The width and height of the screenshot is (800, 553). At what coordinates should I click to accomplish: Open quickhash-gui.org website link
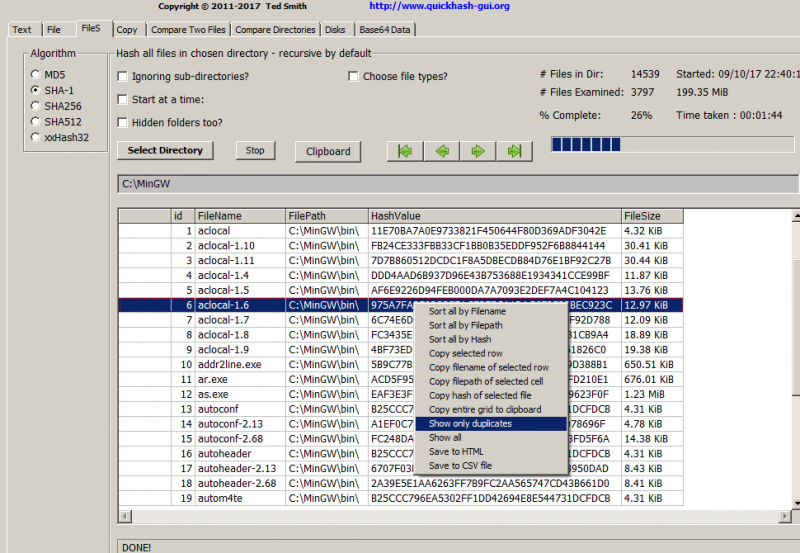(439, 6)
